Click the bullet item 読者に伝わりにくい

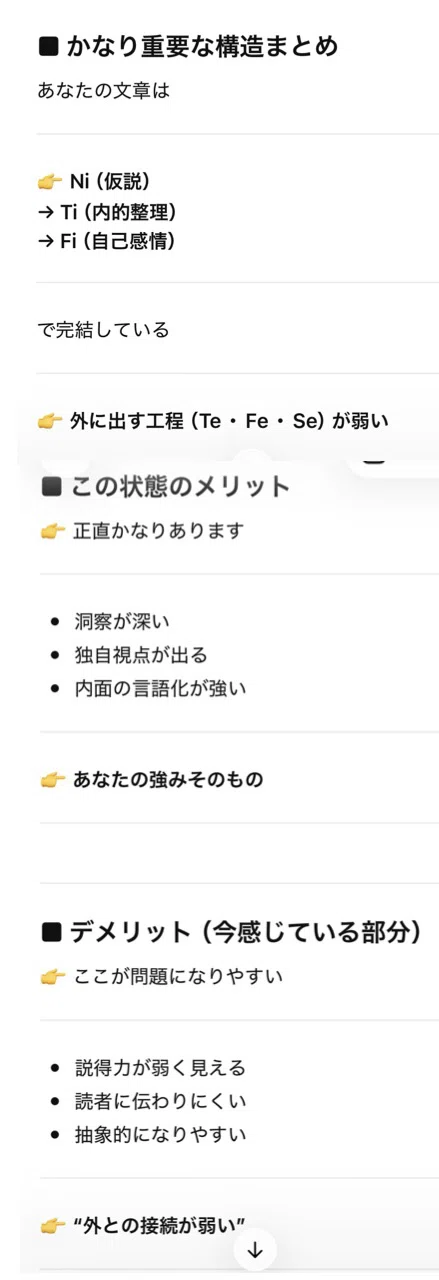pos(160,1101)
